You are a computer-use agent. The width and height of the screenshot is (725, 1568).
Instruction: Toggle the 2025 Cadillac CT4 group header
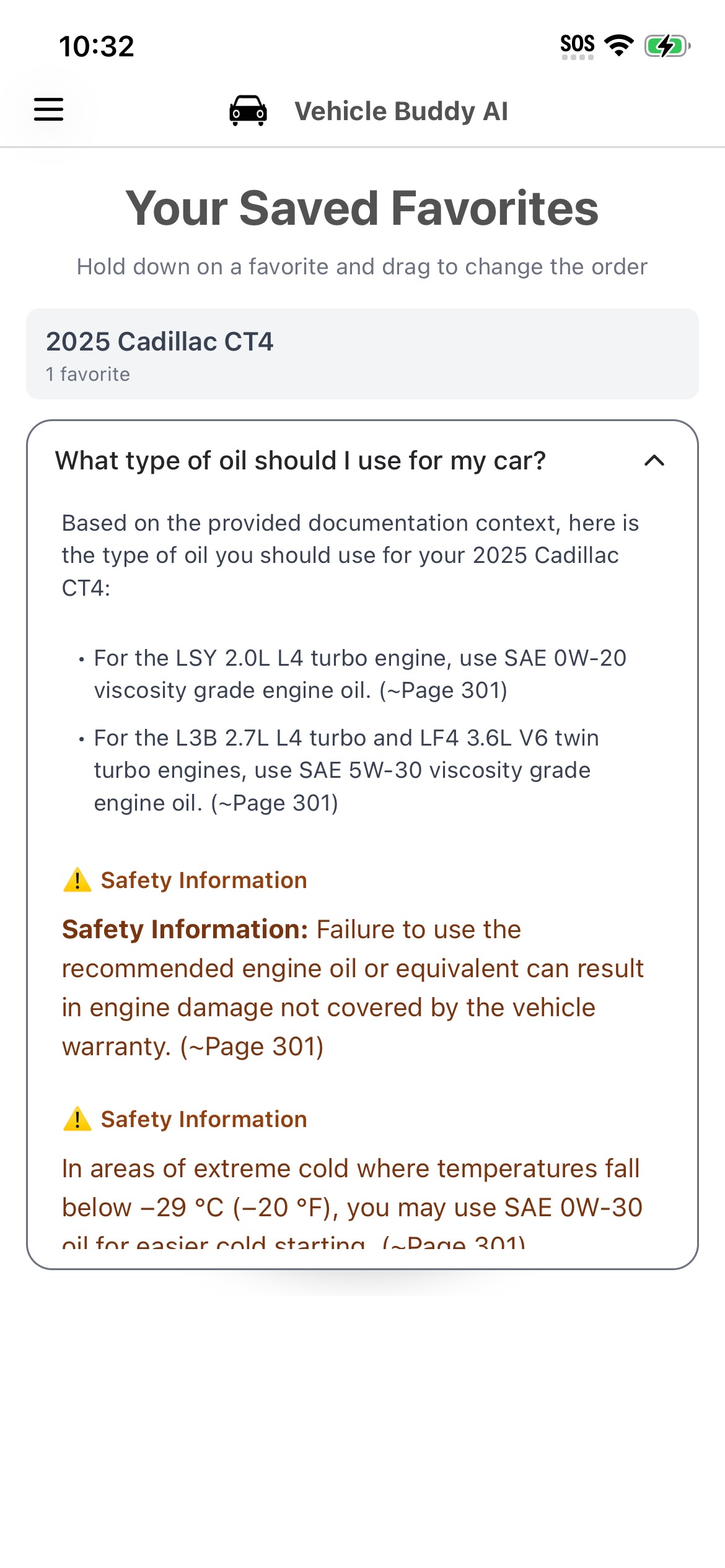pos(362,354)
